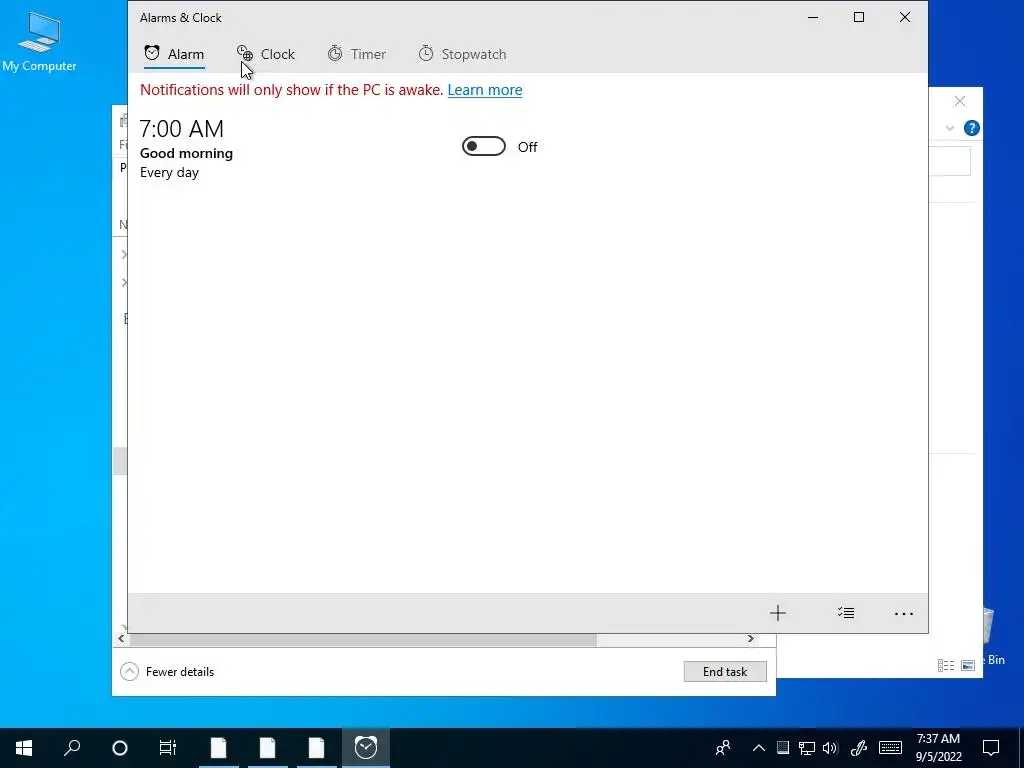
Task: Click the Good morning alarm name
Action: pyautogui.click(x=186, y=153)
